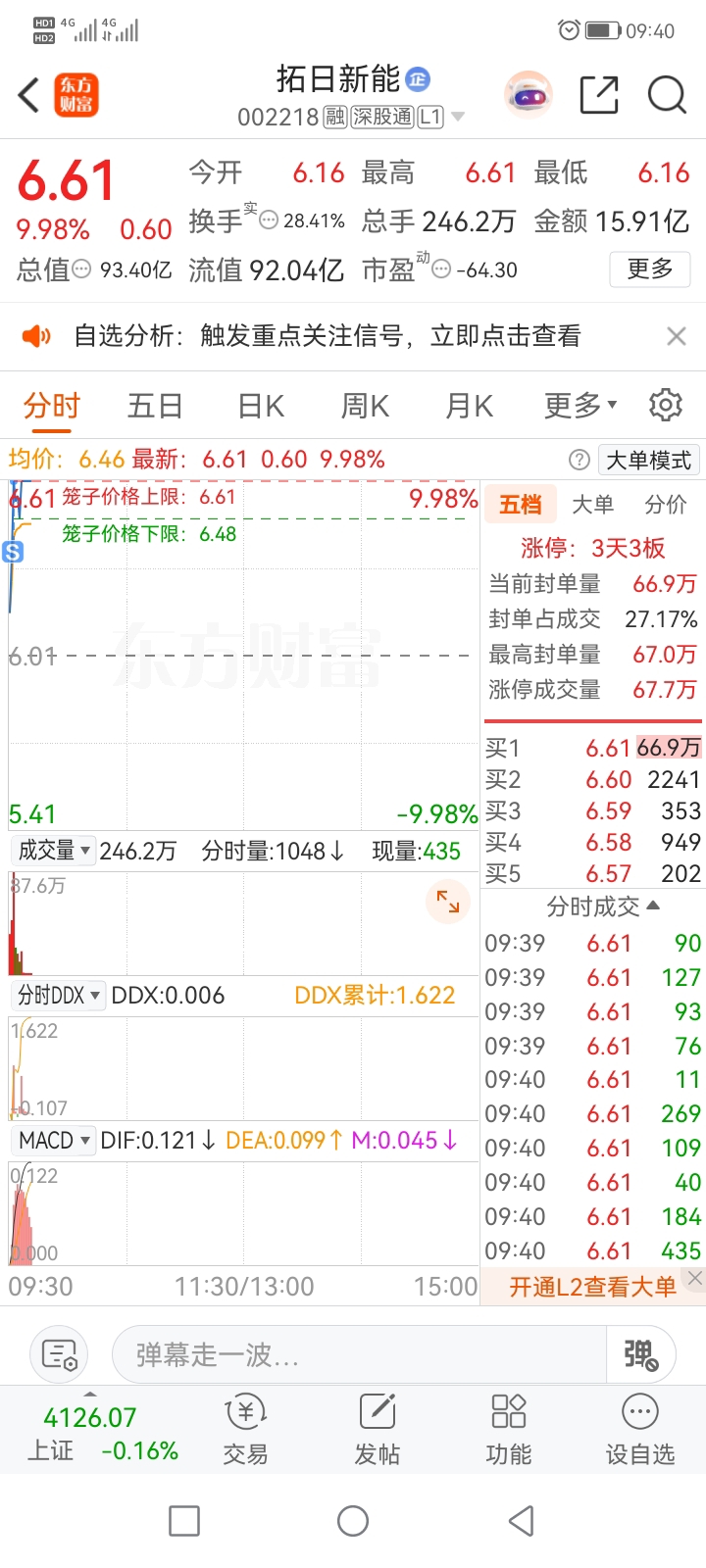Viewport: 706px width, 1568px height.
Task: Tap the 换手 info bubble icon
Action: (x=268, y=220)
